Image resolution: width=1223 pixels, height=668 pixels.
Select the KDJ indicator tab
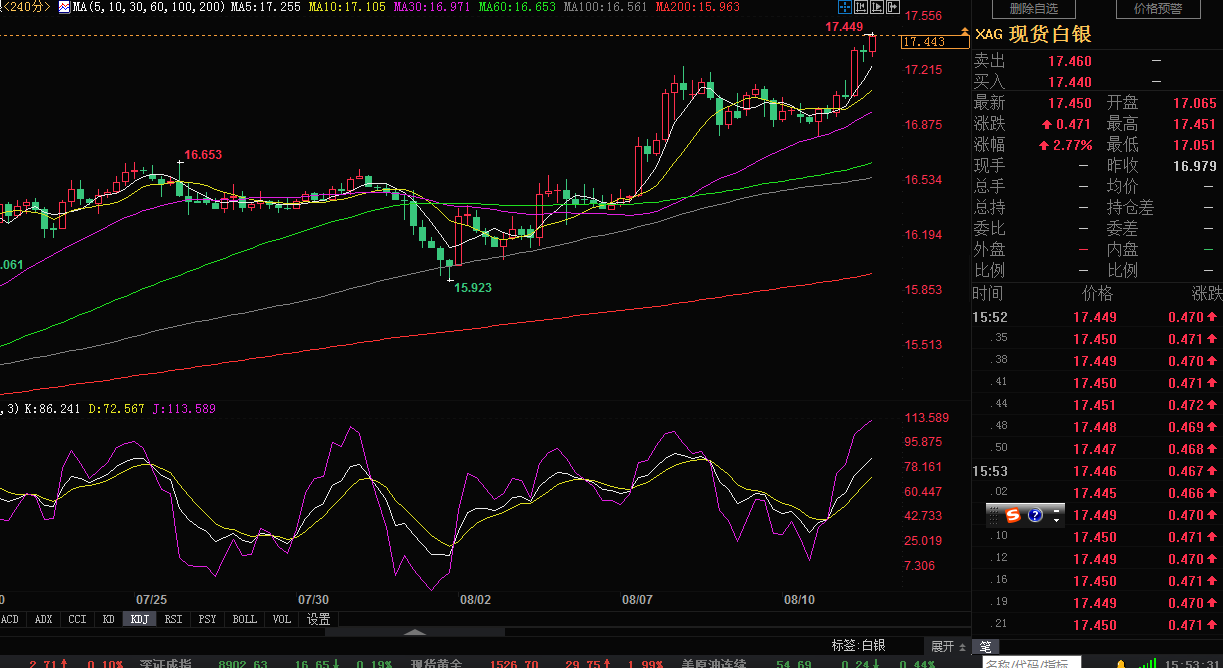[x=139, y=619]
